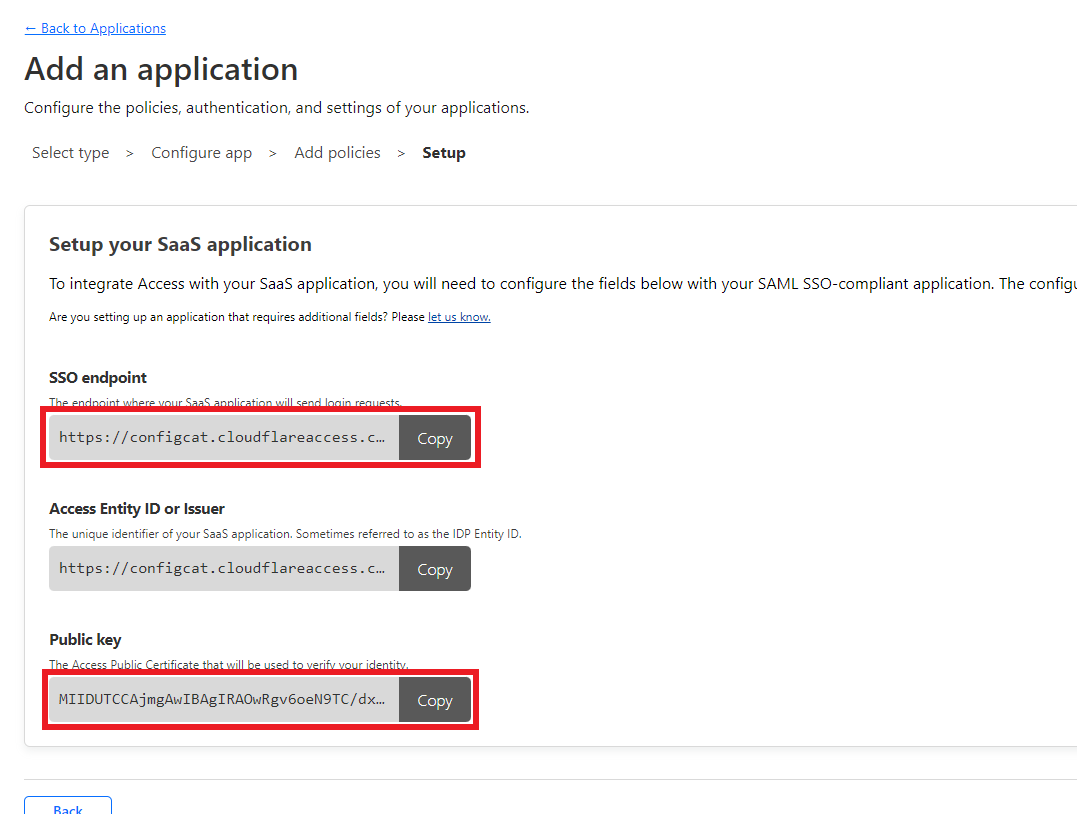
Task: Open the Add policies step
Action: [x=337, y=152]
